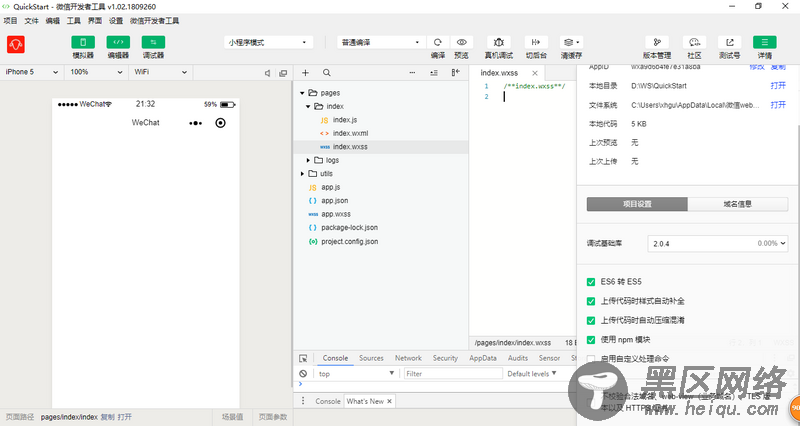Switch to the AppData devtools tab
The height and width of the screenshot is (426, 800).
point(483,358)
